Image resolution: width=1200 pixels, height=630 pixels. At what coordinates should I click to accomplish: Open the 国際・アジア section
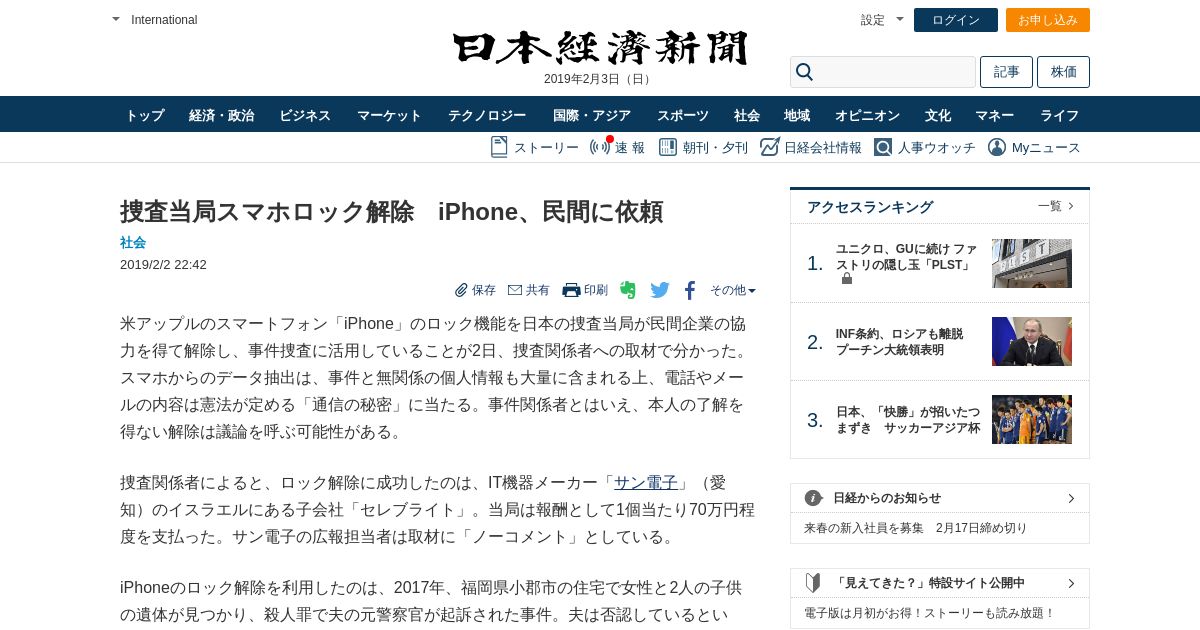click(x=592, y=115)
